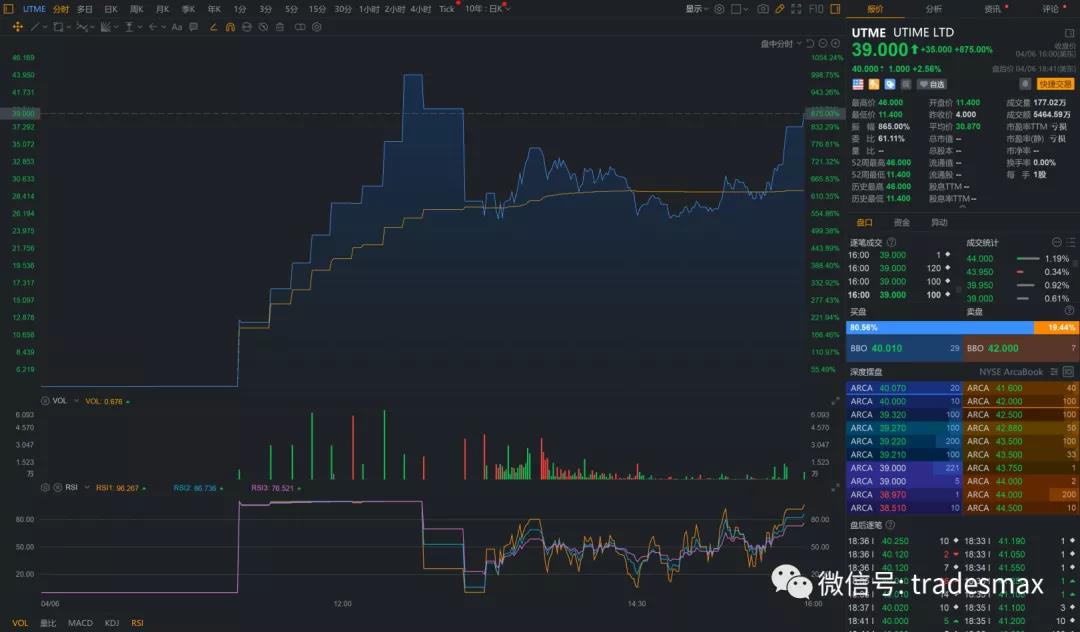Viewport: 1080px width, 632px height.
Task: Zoom out chart with minus icon
Action: (x=823, y=43)
